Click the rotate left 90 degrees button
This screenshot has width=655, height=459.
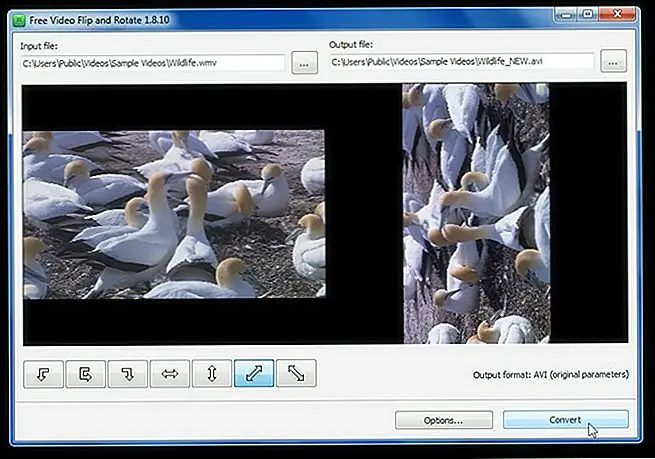coord(43,375)
